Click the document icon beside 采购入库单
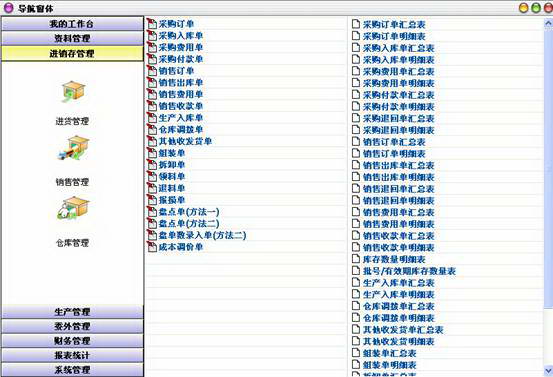Viewport: 553px width, 377px height. pos(152,36)
